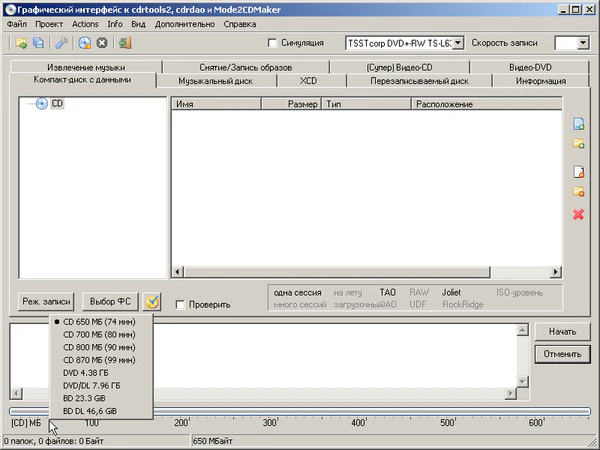This screenshot has height=450, width=600.
Task: Select the CD 700 МБ (80 мин) option
Action: click(99, 334)
